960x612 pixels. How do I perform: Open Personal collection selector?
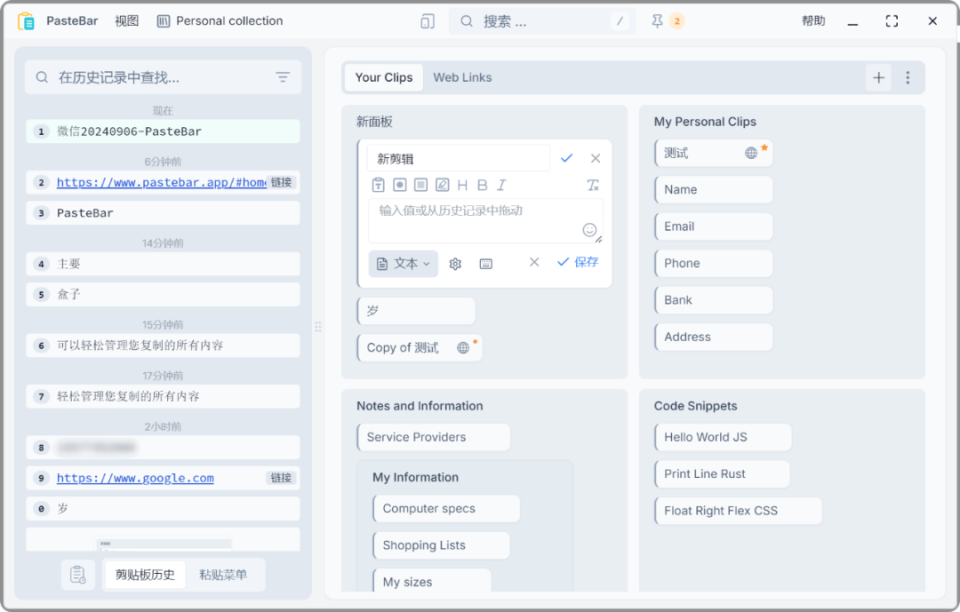click(220, 21)
